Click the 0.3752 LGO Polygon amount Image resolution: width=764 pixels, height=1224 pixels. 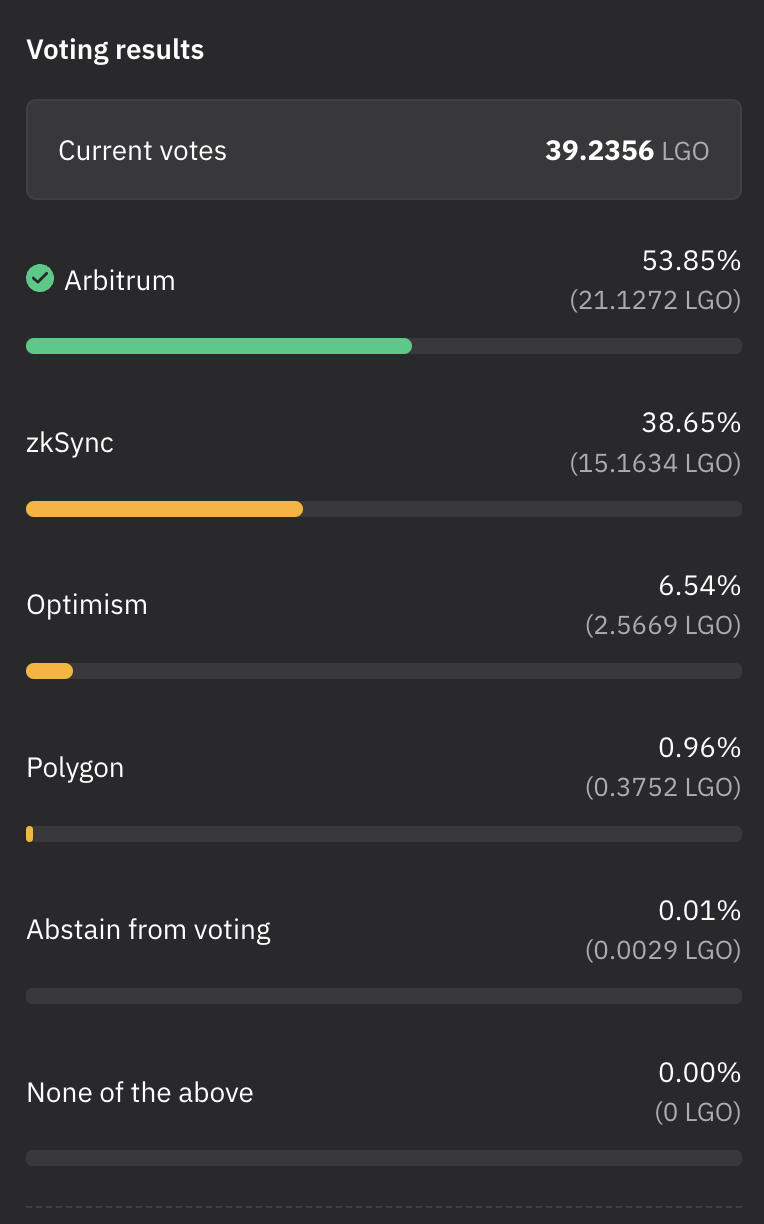pyautogui.click(x=663, y=788)
